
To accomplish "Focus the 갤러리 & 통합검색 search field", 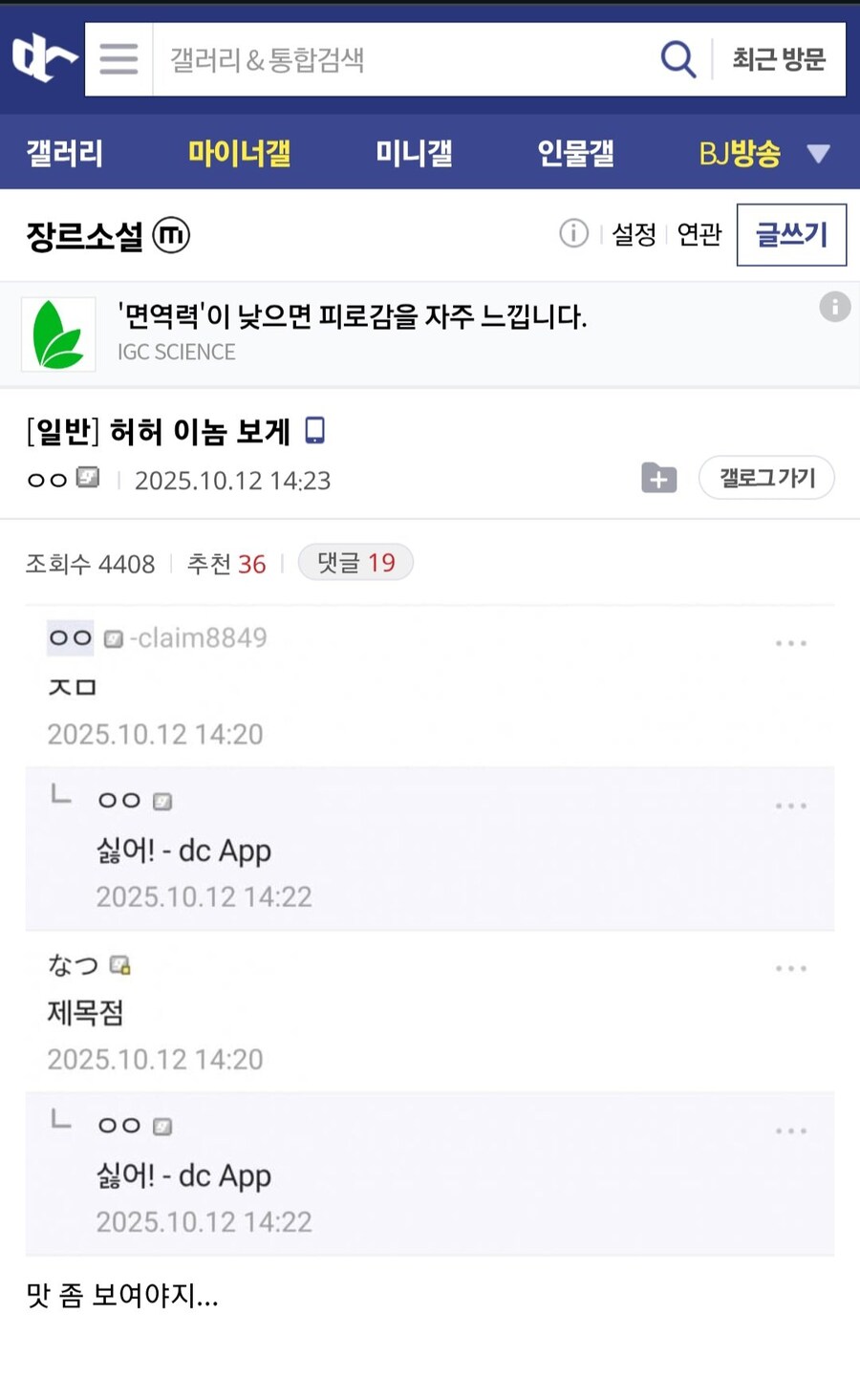I will pos(401,59).
